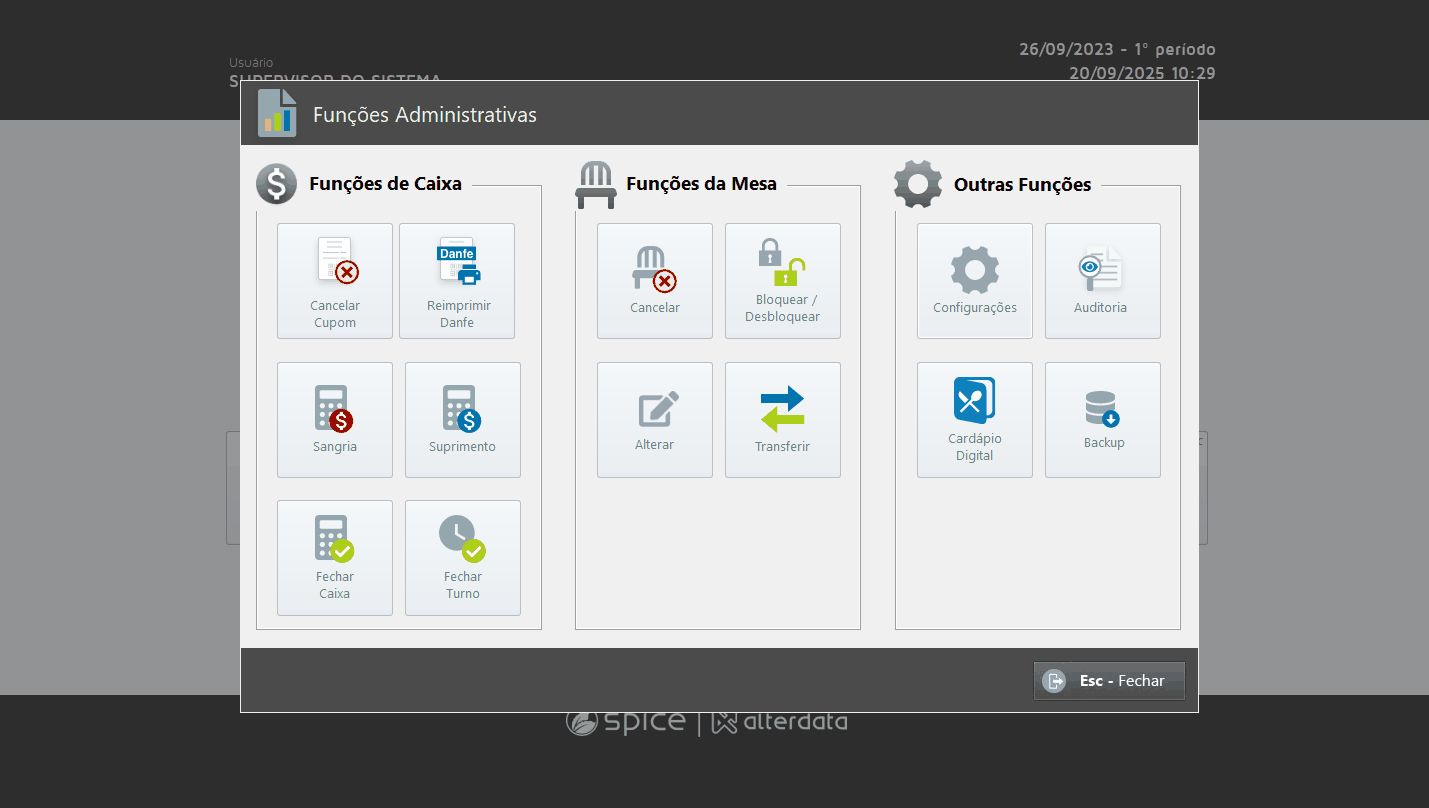This screenshot has width=1429, height=808.
Task: Click the 20/09/2025 10:29 date and time
Action: tap(1142, 73)
